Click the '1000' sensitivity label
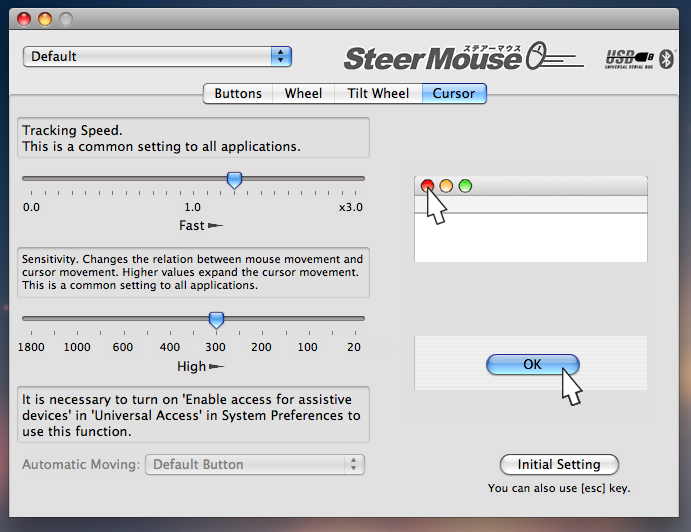 (x=77, y=347)
